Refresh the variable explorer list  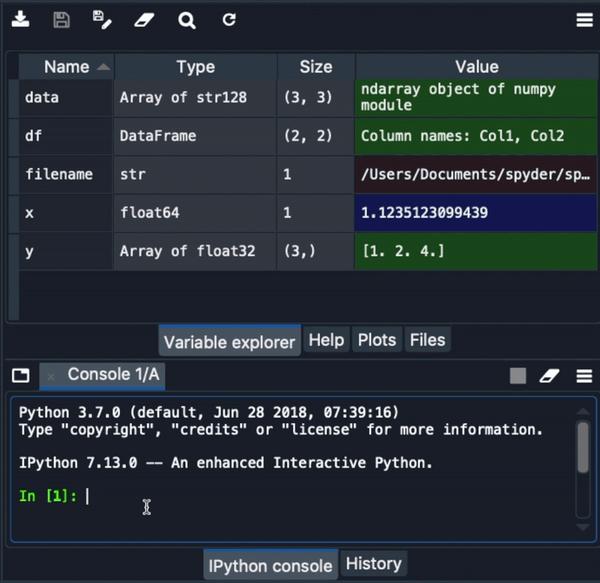229,19
